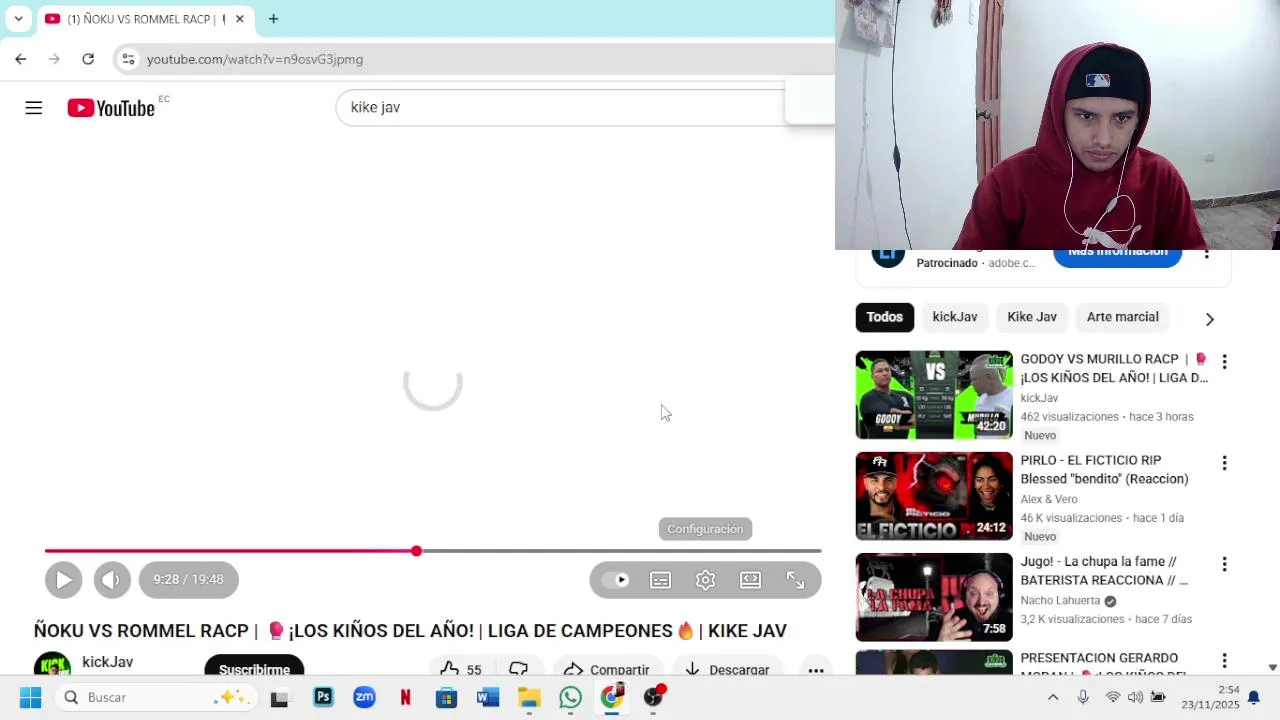Show hidden system tray icons chevron
This screenshot has width=1280, height=720.
[x=1053, y=697]
